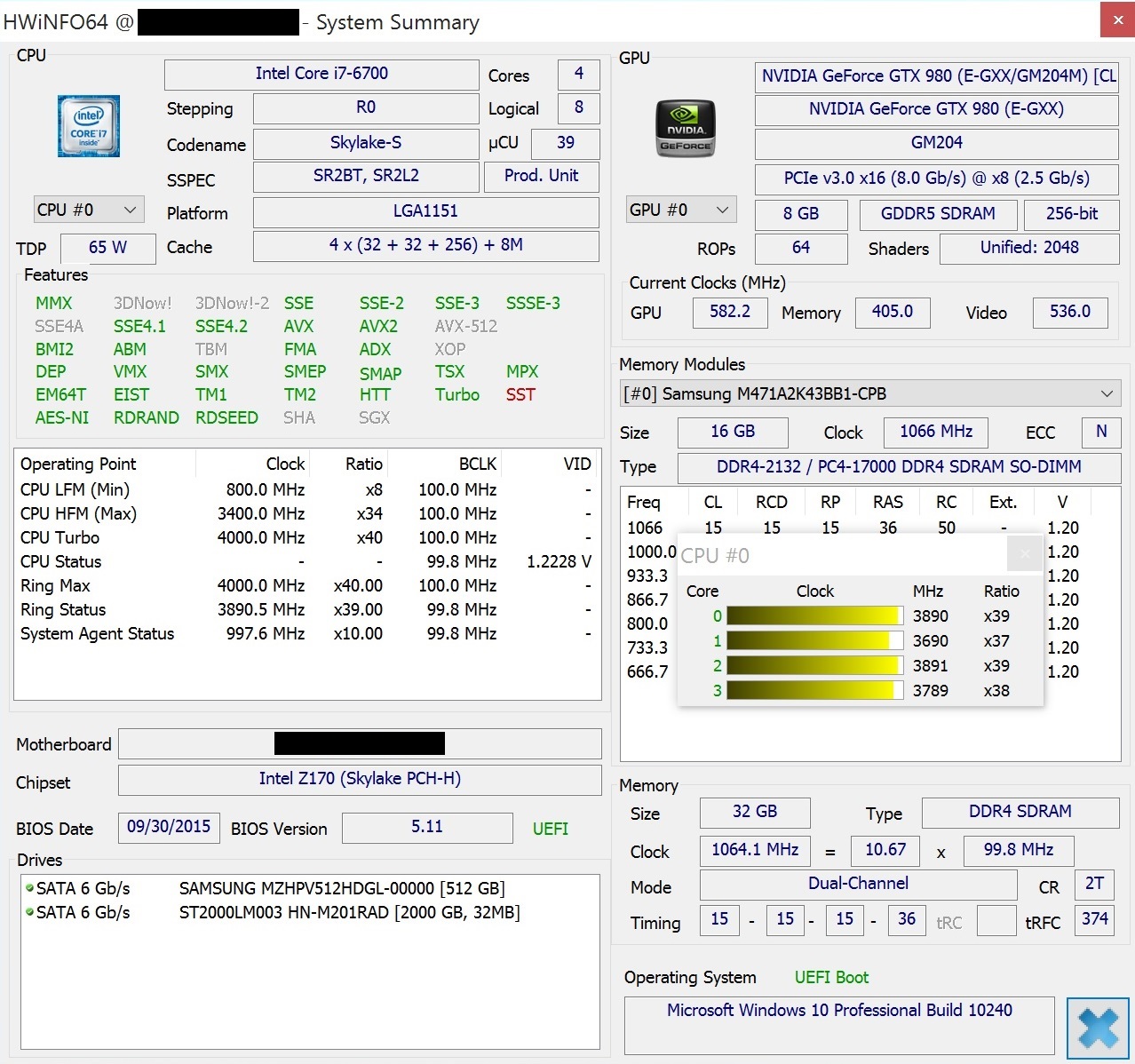Viewport: 1135px width, 1064px height.
Task: Click the BIOS Version 5.11 field
Action: point(427,828)
